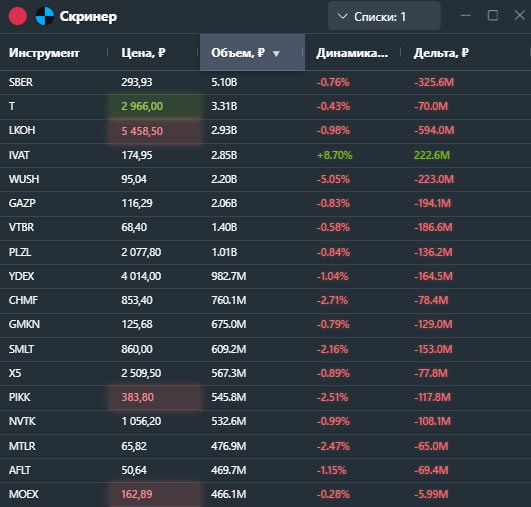Select the WUSH ticker
Screen dimensions: 531x507
(24, 179)
